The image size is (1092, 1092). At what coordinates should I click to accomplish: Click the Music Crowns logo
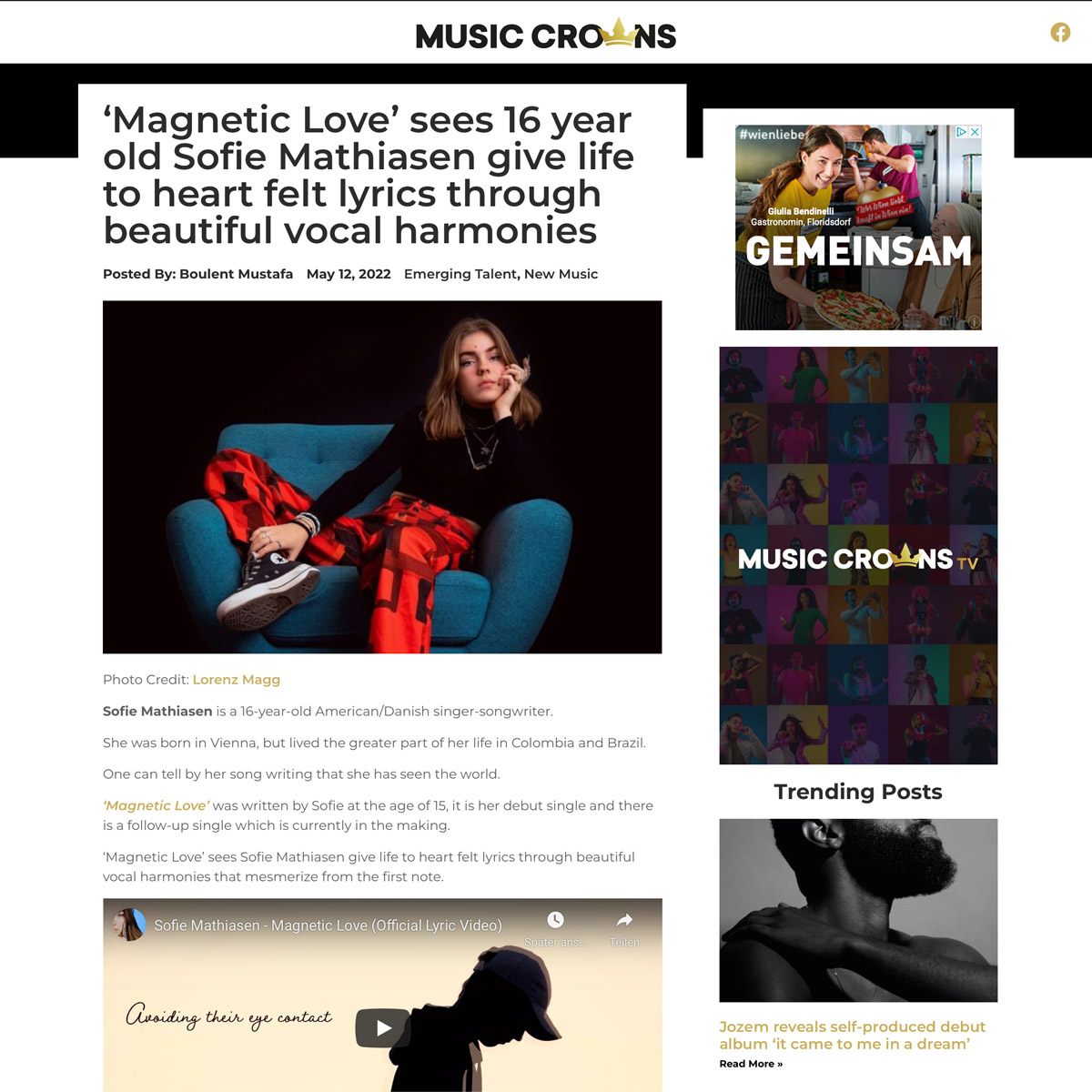(x=546, y=35)
